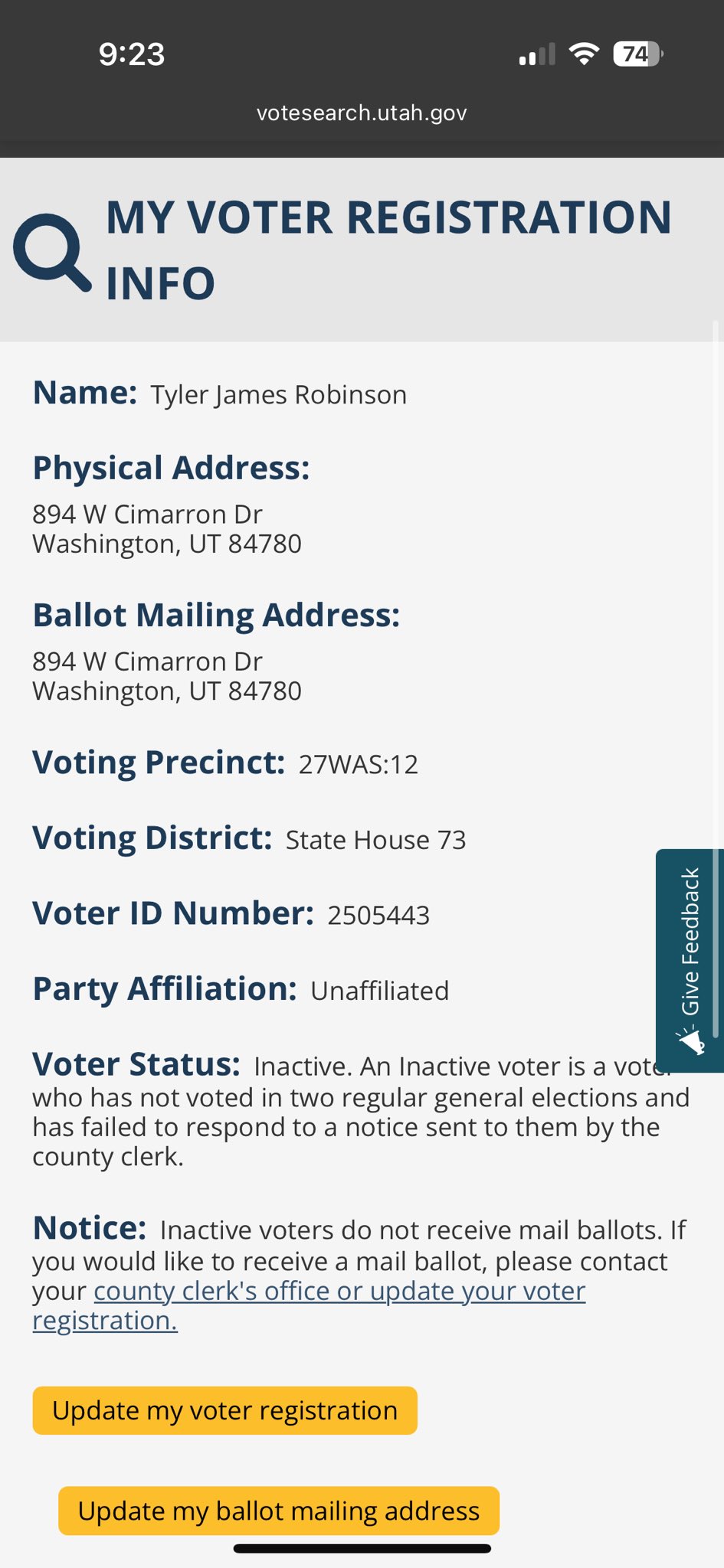Tap the Party Affiliation Unaffiliated text
The width and height of the screenshot is (724, 1568).
tap(380, 991)
